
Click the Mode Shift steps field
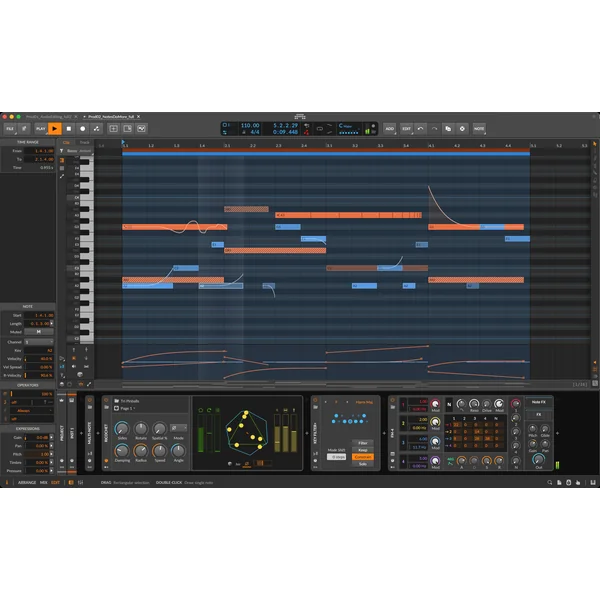(337, 457)
